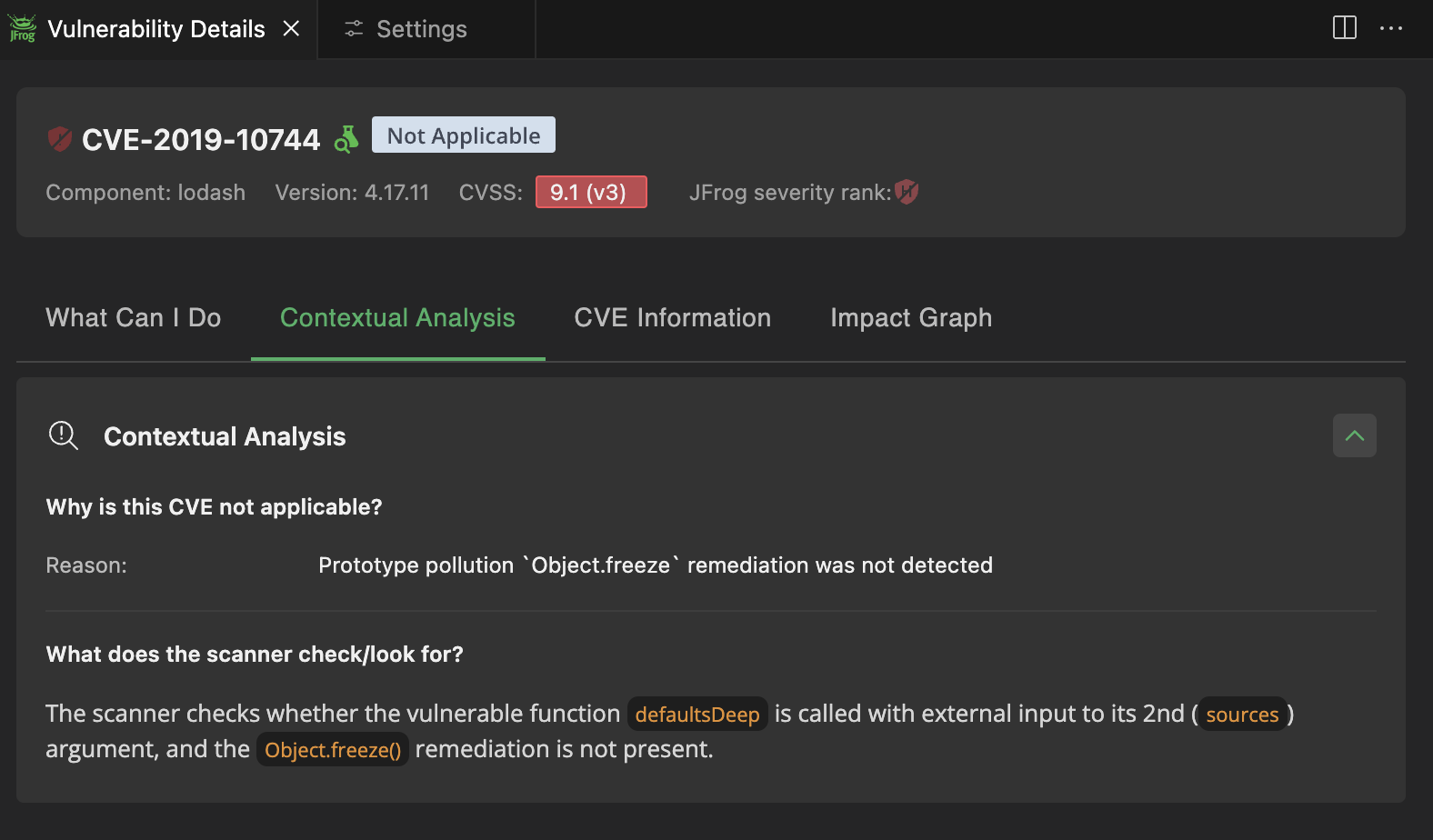Click the Not Applicable status badge
Viewport: 1433px width, 840px height.
pos(464,135)
